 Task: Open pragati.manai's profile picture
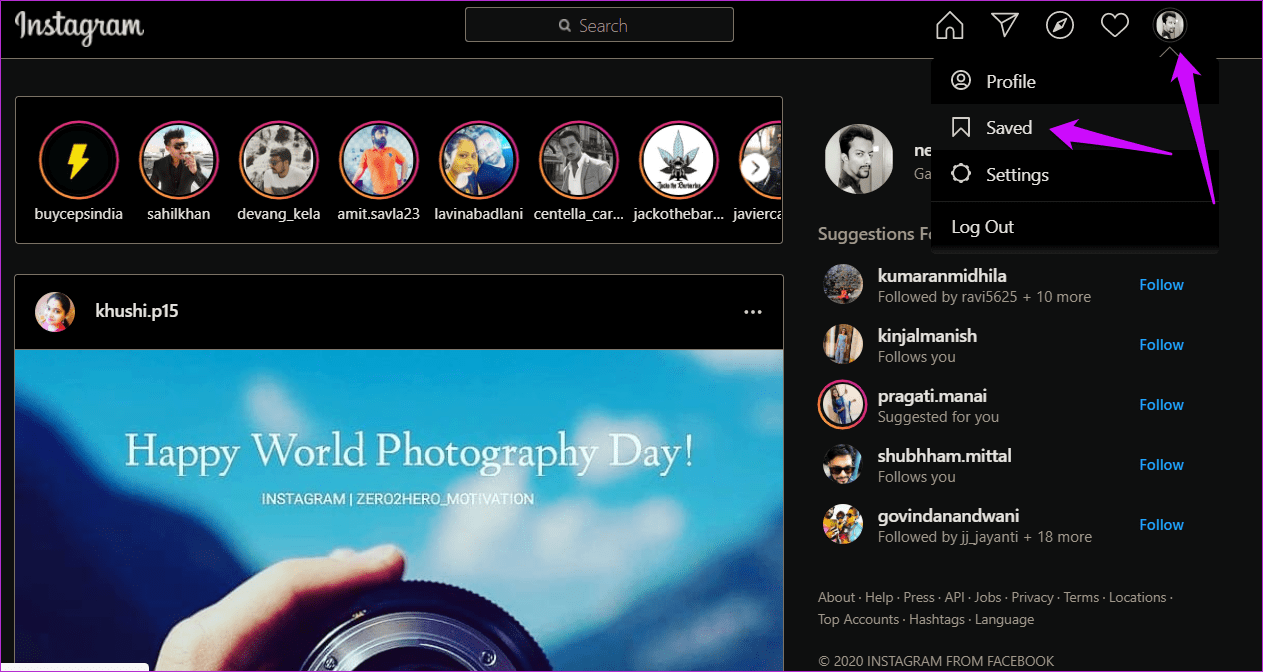point(843,404)
